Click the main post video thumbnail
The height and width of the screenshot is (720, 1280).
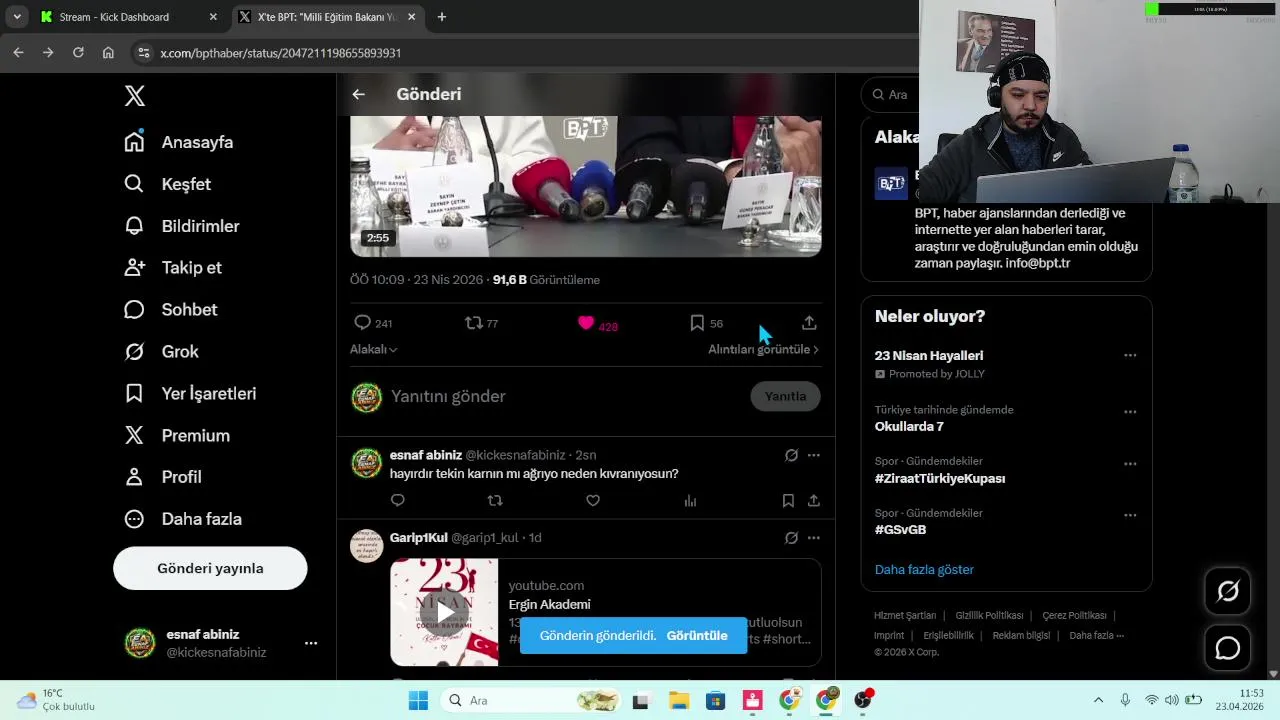click(586, 186)
